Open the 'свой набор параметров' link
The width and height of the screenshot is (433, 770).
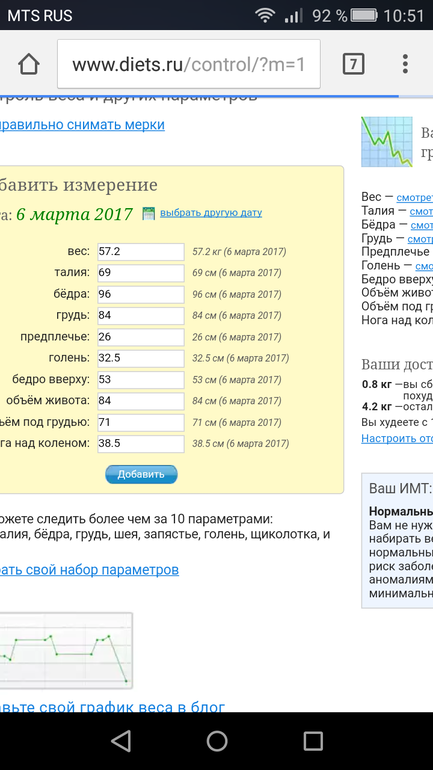pyautogui.click(x=89, y=570)
